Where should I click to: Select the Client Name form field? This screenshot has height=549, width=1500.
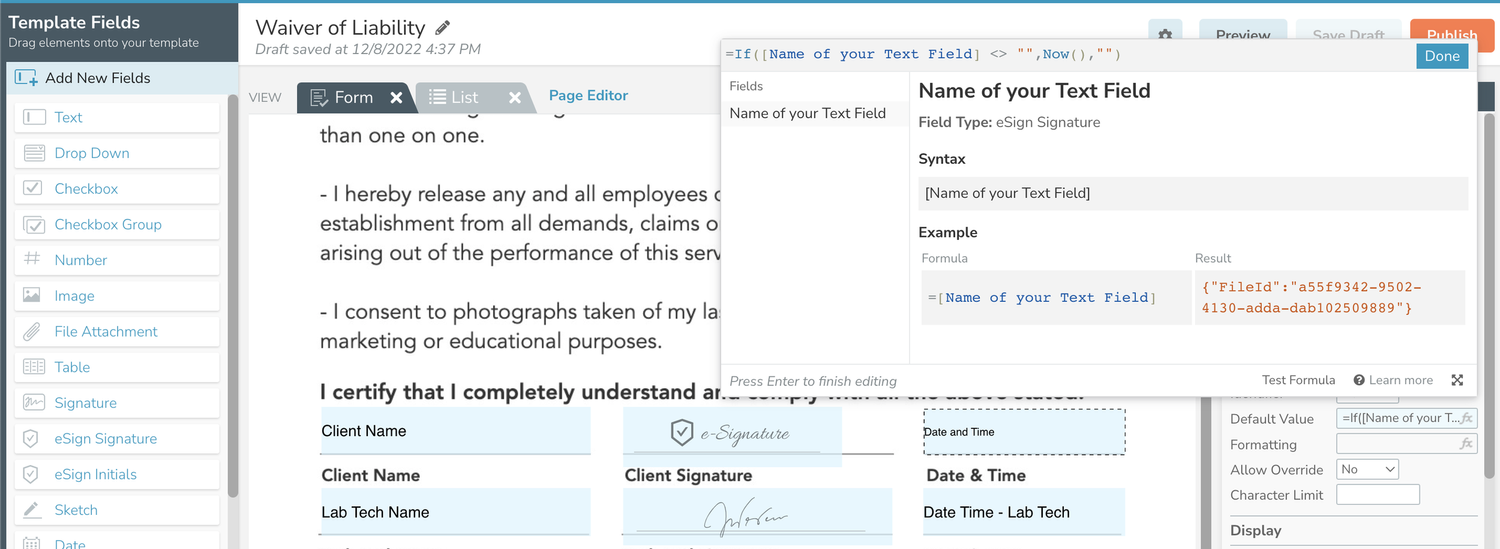(455, 431)
